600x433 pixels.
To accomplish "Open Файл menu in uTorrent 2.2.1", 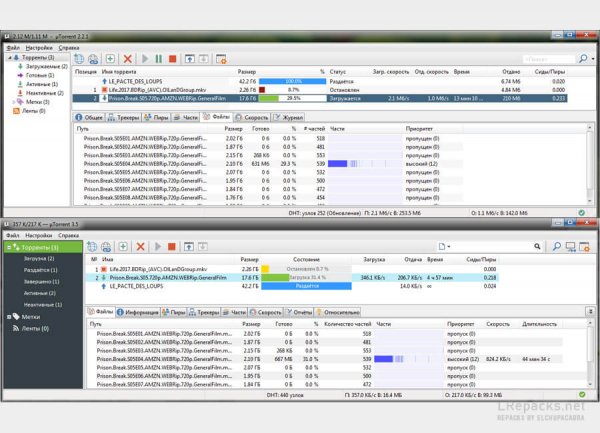I will (13, 48).
